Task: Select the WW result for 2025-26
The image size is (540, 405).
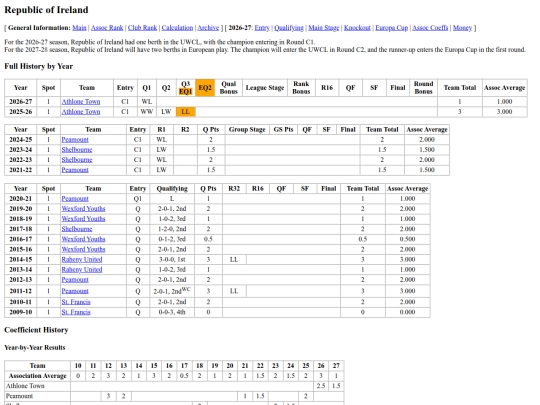Action: point(147,112)
